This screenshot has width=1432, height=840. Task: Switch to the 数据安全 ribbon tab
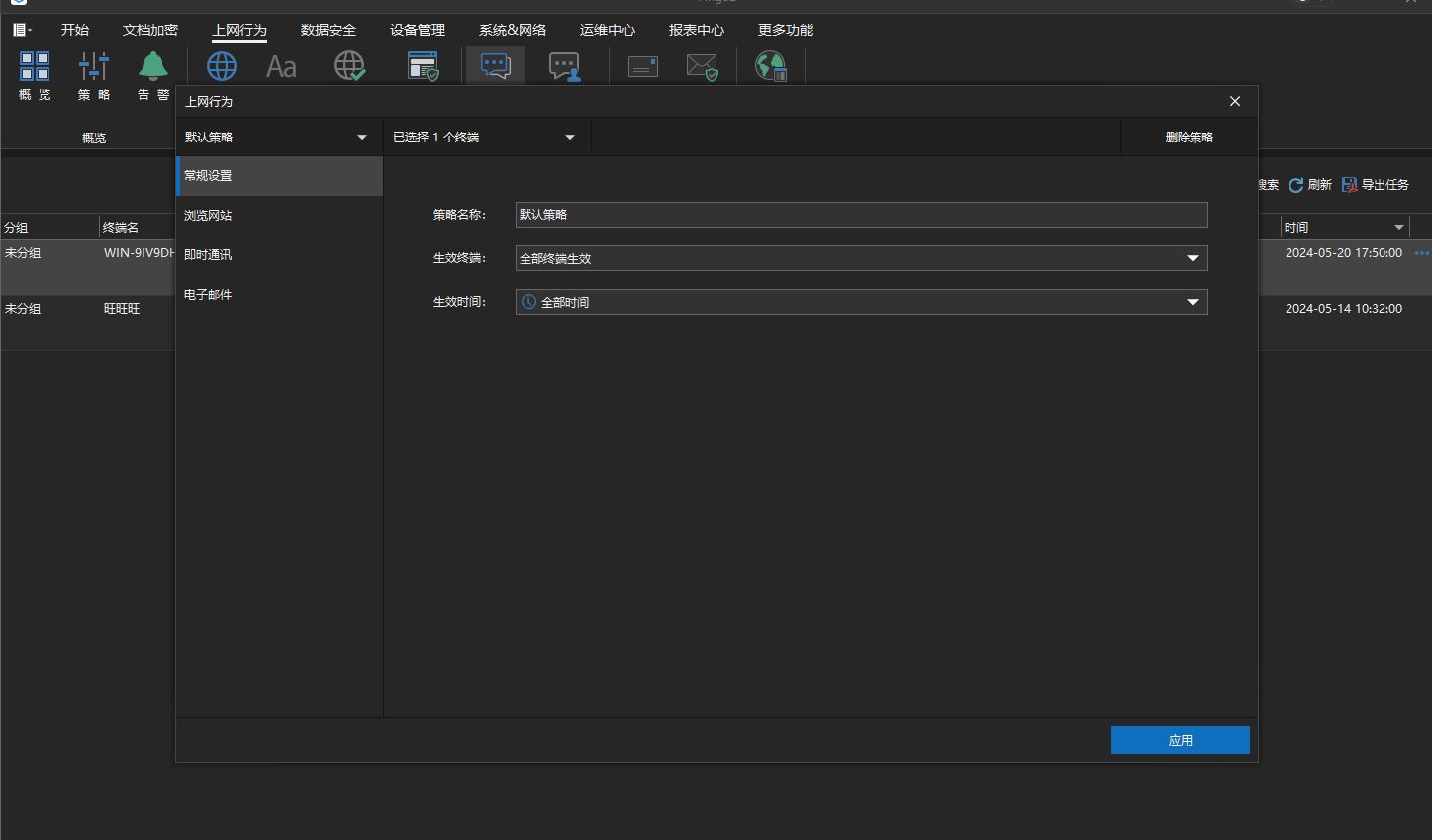329,30
